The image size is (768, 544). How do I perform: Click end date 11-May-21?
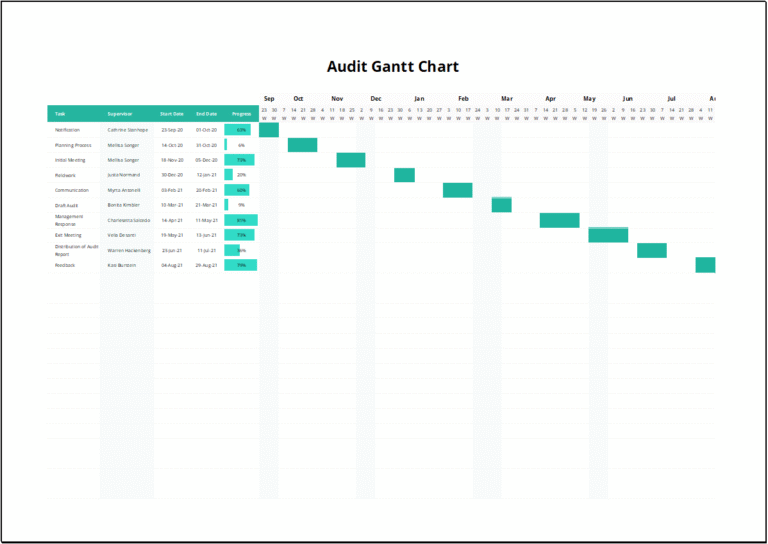click(x=206, y=220)
